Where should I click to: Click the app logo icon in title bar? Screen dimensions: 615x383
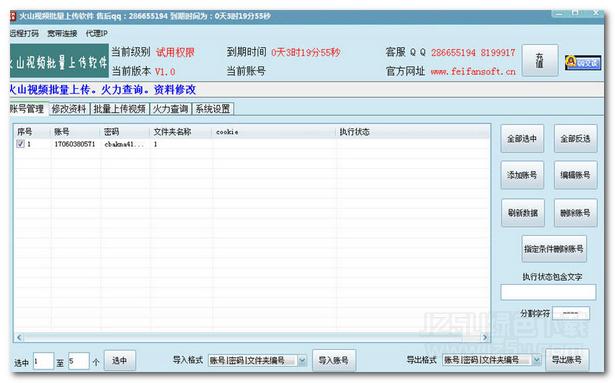13,16
